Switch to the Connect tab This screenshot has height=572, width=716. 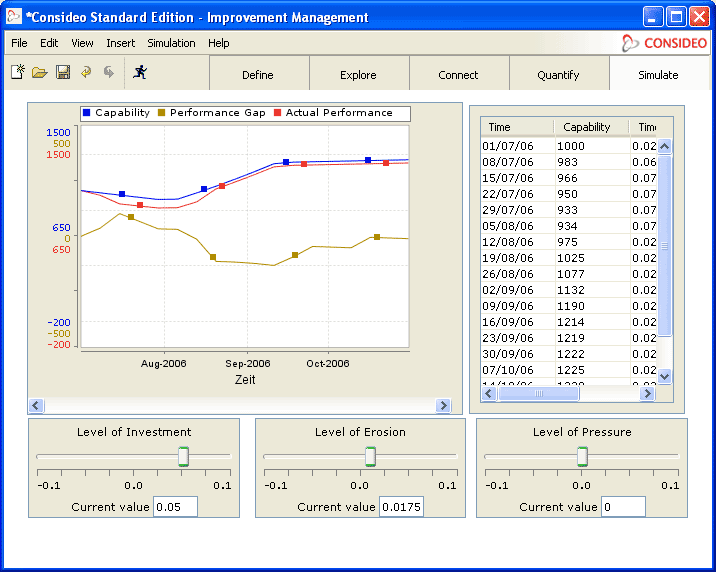click(459, 73)
